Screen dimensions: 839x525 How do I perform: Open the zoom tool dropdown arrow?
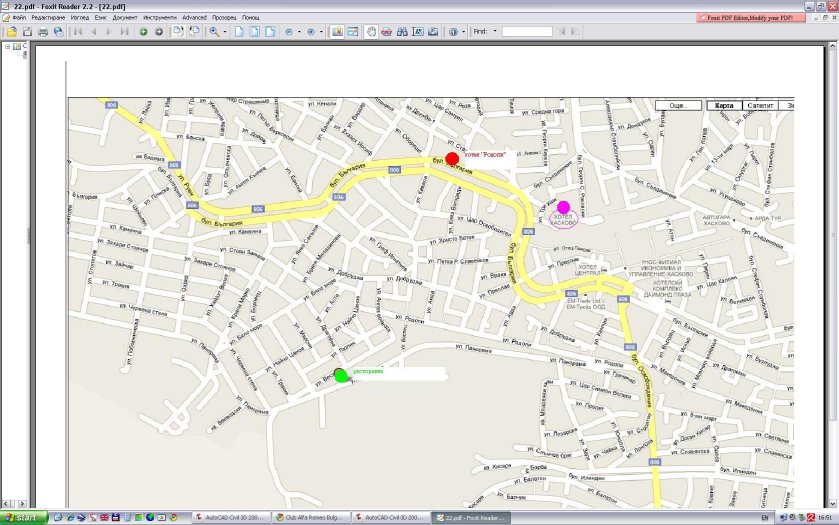tap(225, 32)
